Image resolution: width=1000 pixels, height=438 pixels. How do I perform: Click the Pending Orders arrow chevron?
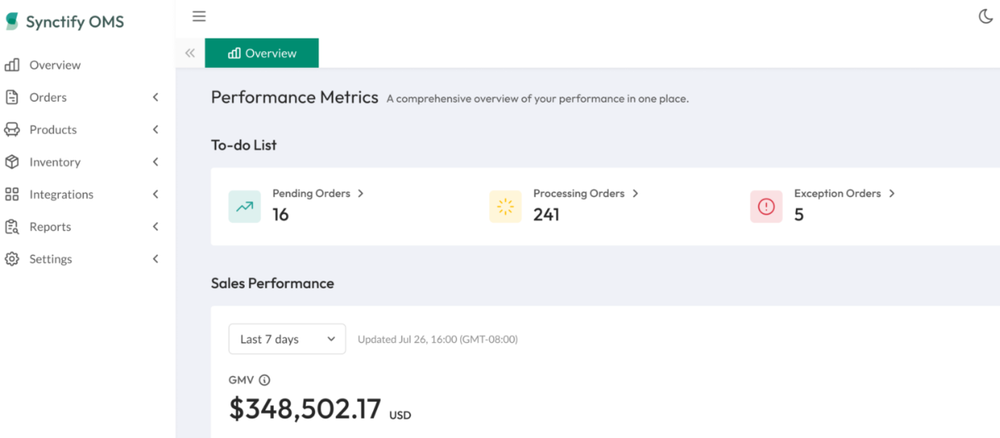[360, 193]
